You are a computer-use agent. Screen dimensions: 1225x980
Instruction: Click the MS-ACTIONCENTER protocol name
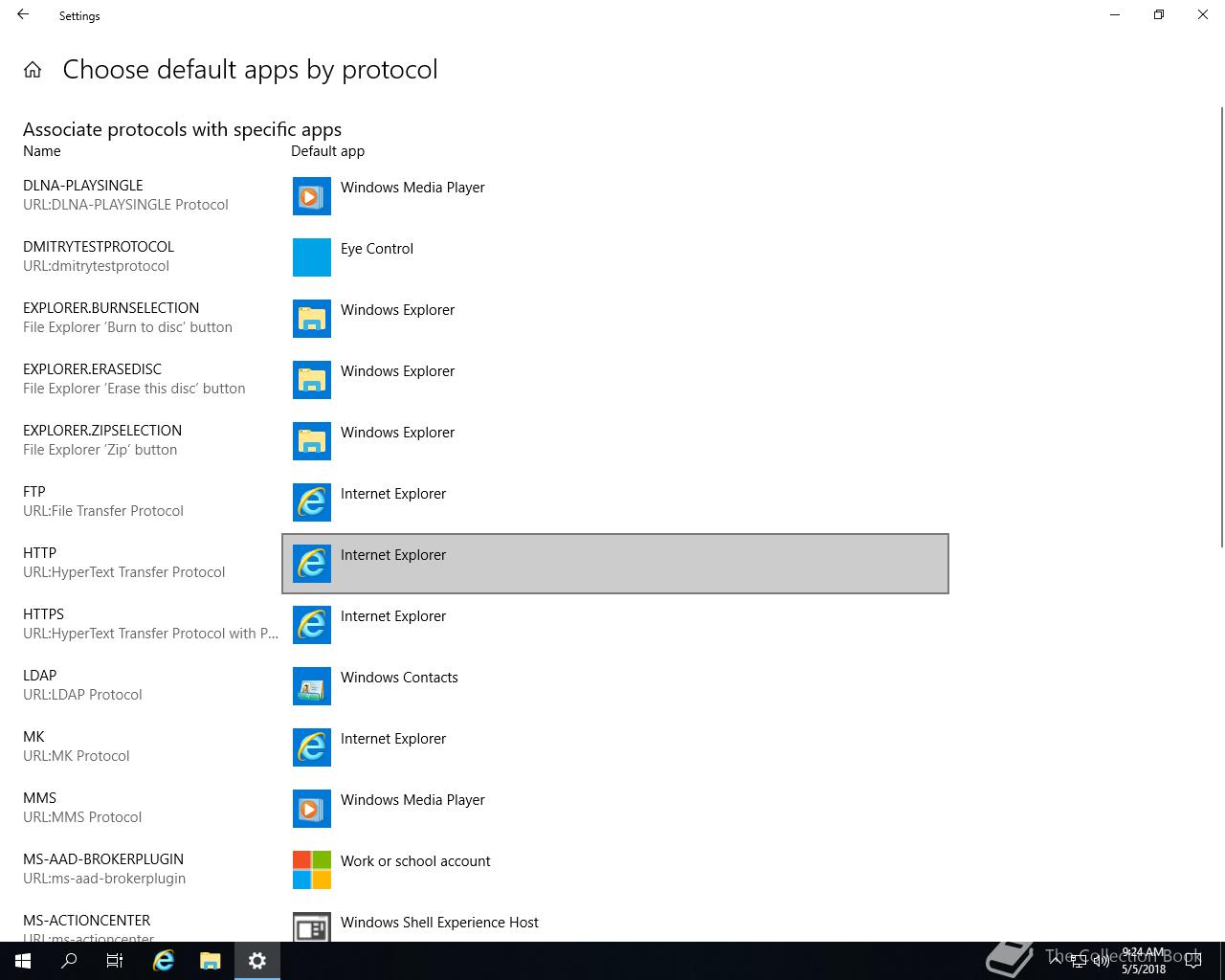pyautogui.click(x=87, y=921)
